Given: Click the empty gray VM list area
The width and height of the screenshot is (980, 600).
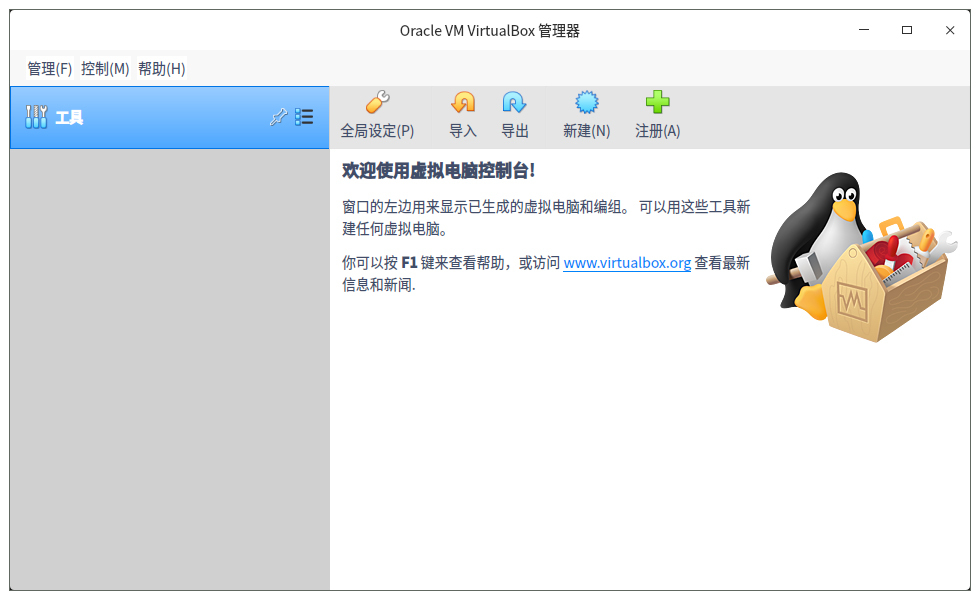Looking at the screenshot, I should tap(169, 370).
